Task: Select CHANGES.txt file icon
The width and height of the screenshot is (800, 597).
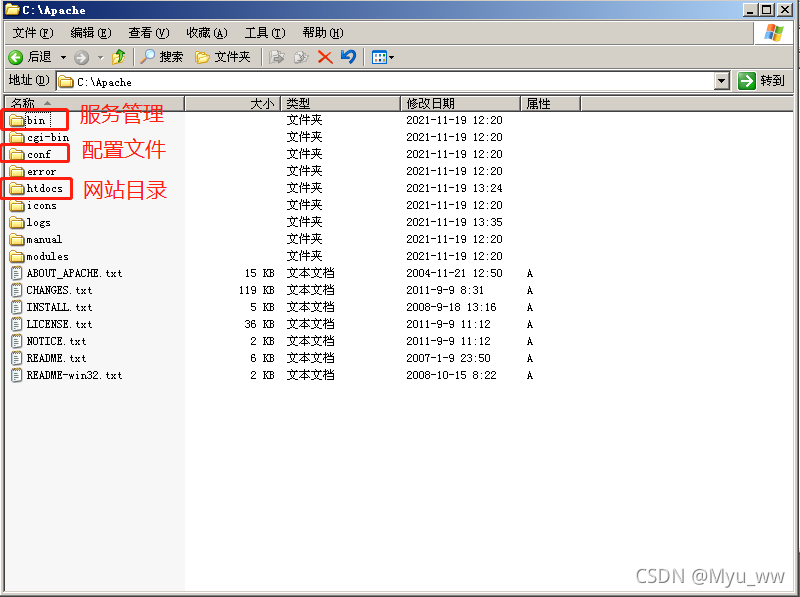Action: [x=17, y=290]
